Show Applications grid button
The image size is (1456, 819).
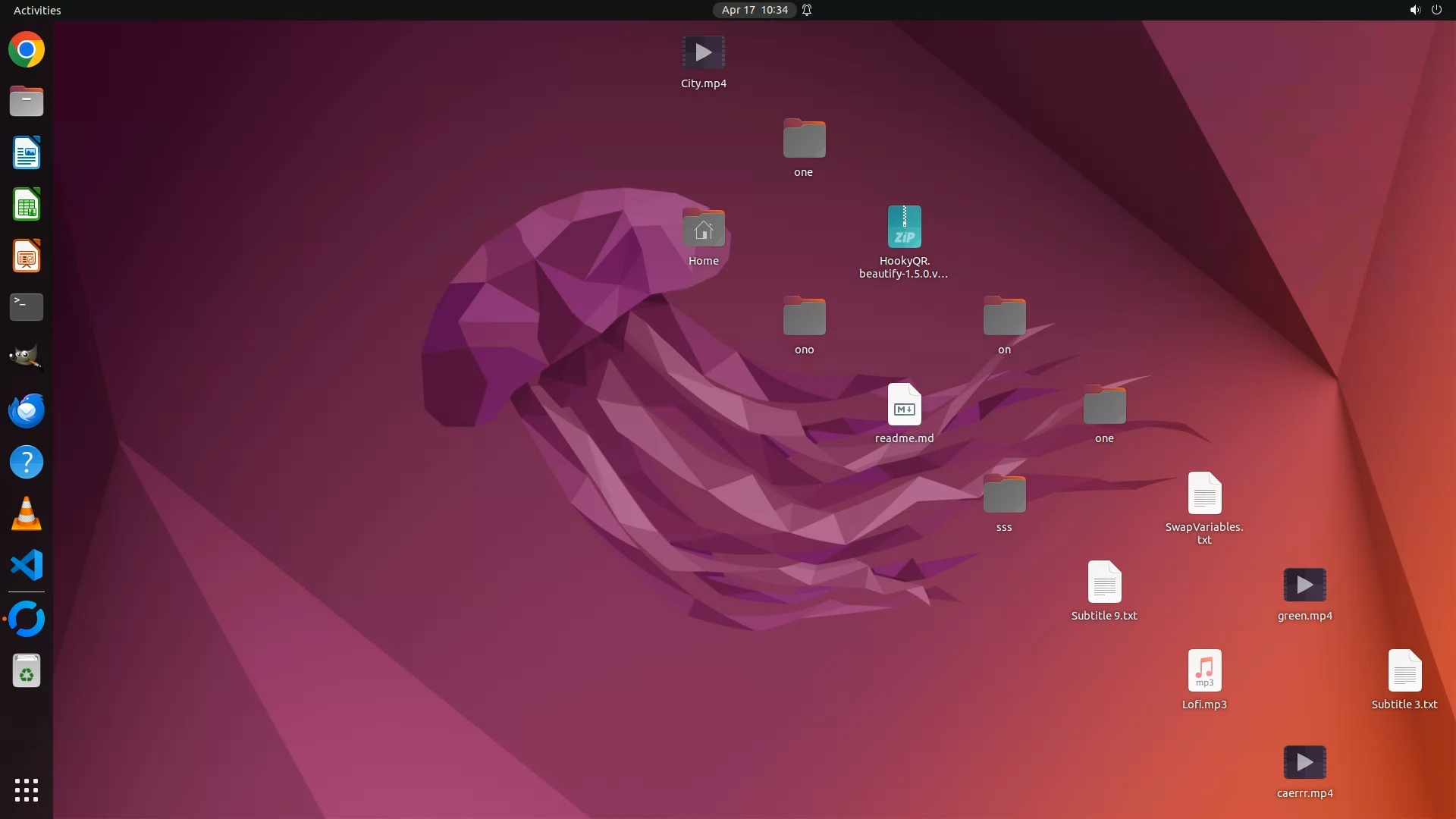click(27, 789)
